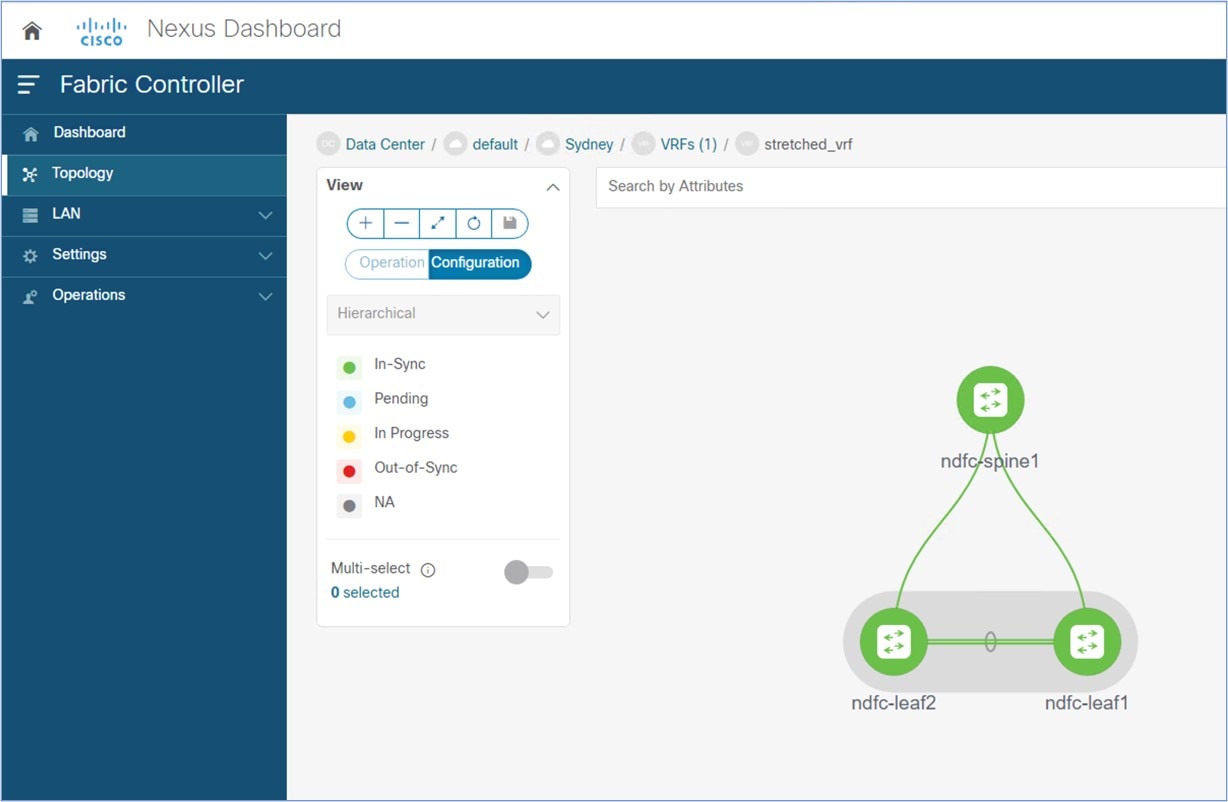Screen dimensions: 1228x802
Task: Go to Sydney fabric breadcrumb
Action: click(x=589, y=144)
